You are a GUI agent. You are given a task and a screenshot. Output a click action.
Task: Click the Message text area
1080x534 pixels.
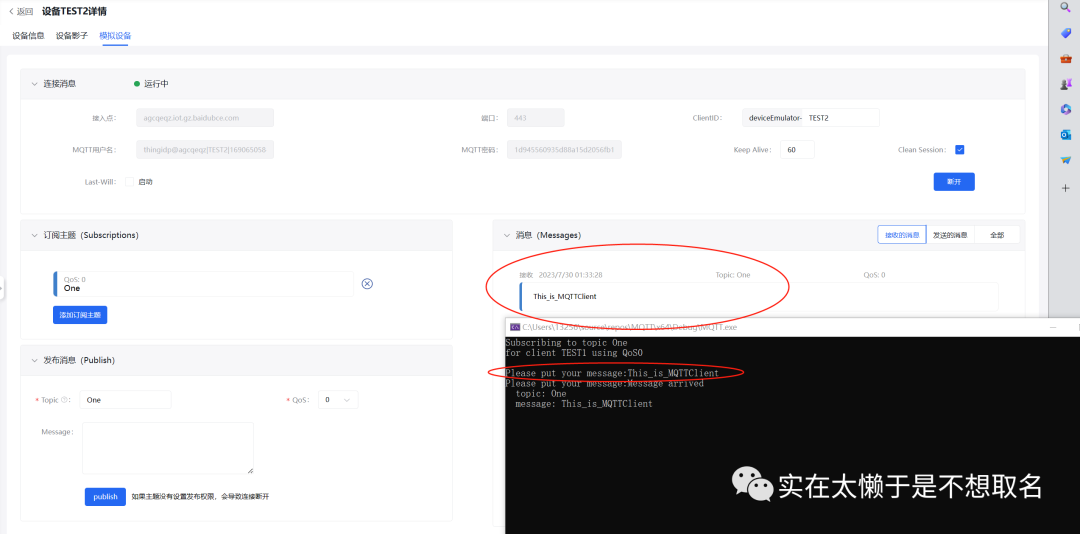[x=167, y=447]
